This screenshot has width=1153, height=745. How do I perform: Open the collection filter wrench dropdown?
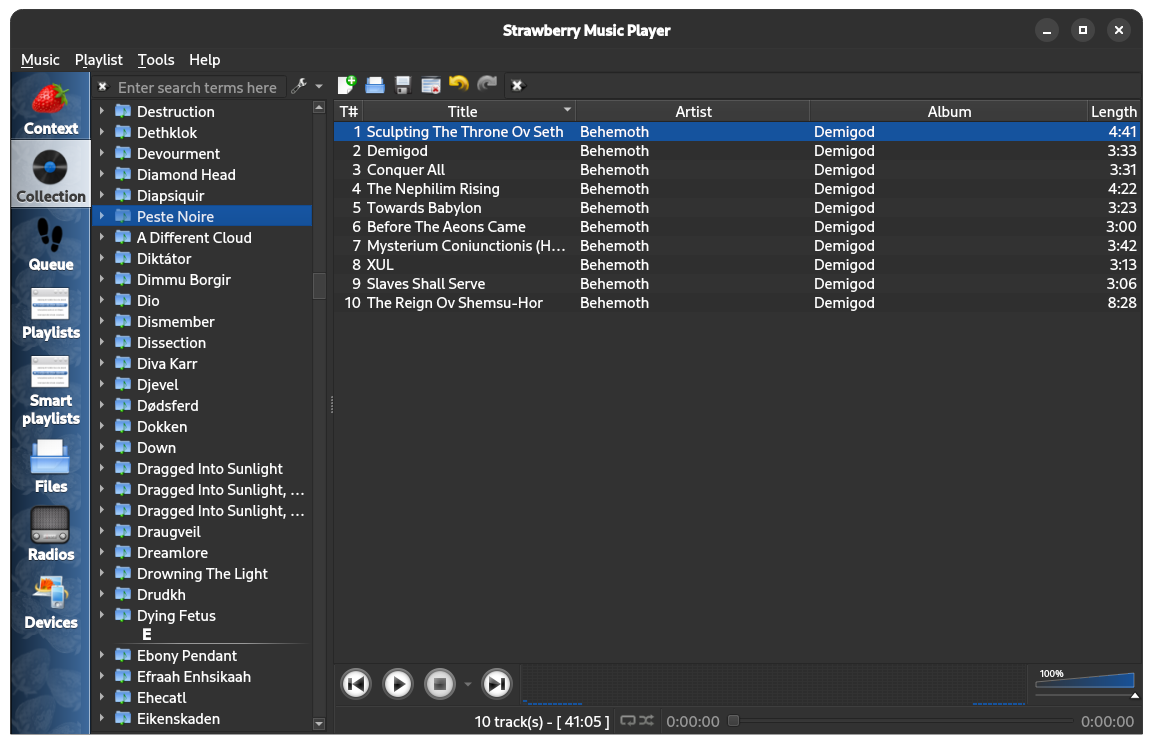305,87
